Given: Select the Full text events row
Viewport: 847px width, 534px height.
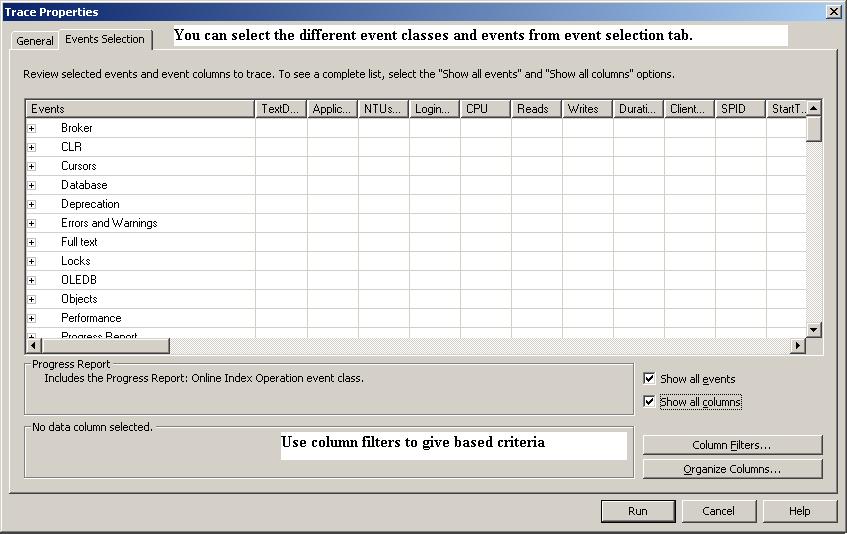Looking at the screenshot, I should click(x=79, y=242).
